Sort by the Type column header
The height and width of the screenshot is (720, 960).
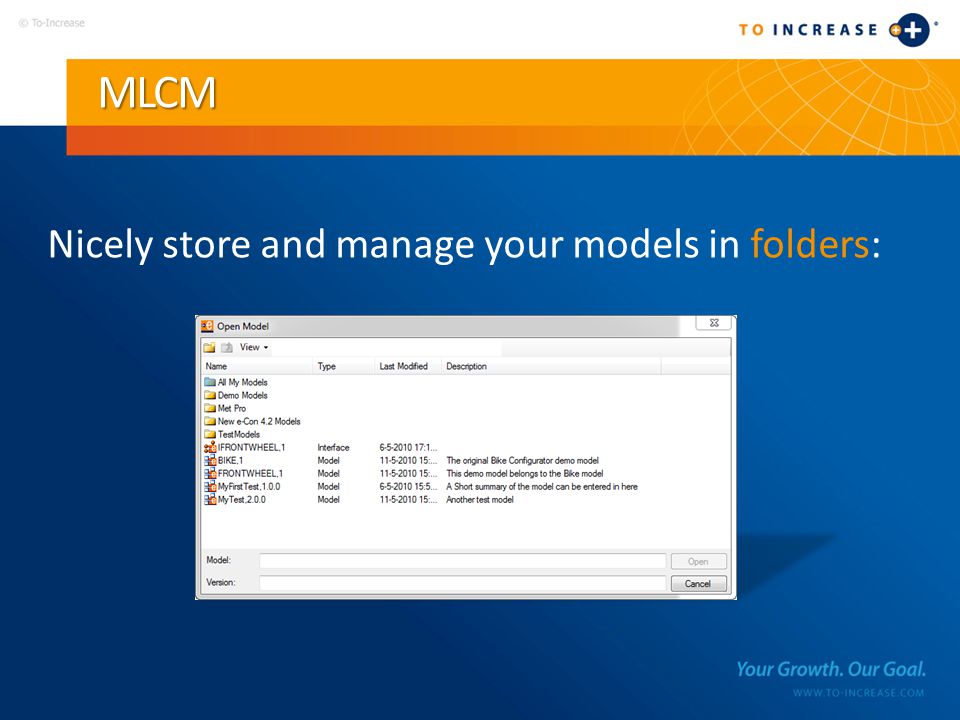pyautogui.click(x=343, y=366)
